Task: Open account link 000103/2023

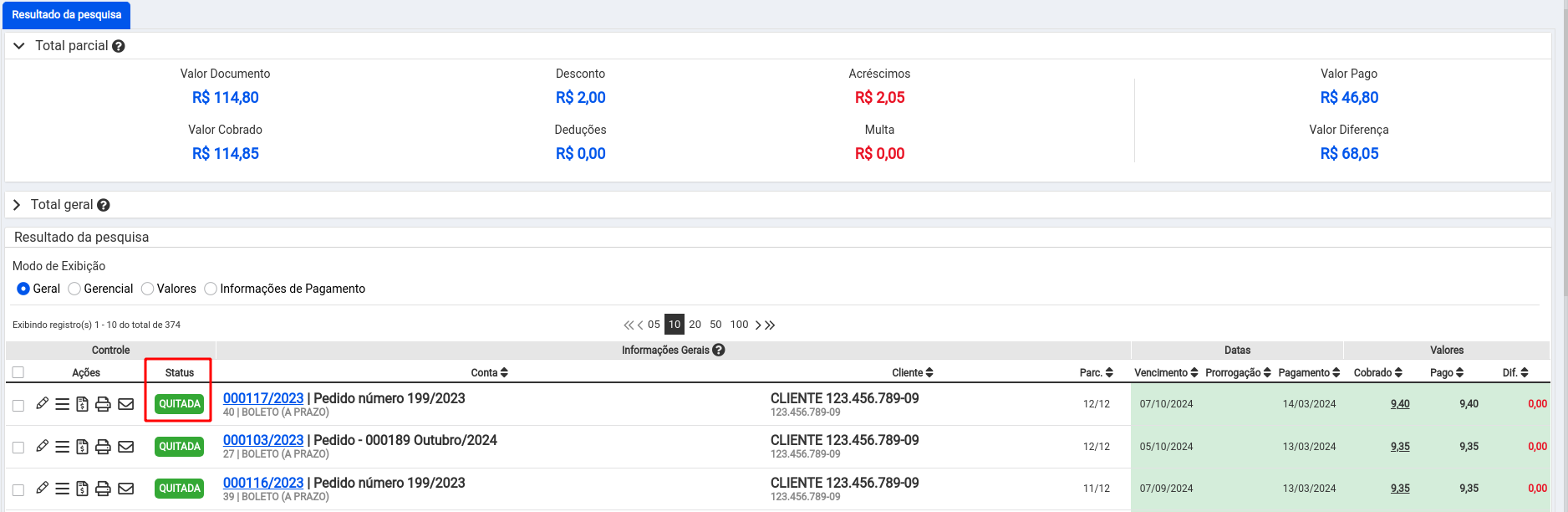Action: (x=263, y=441)
